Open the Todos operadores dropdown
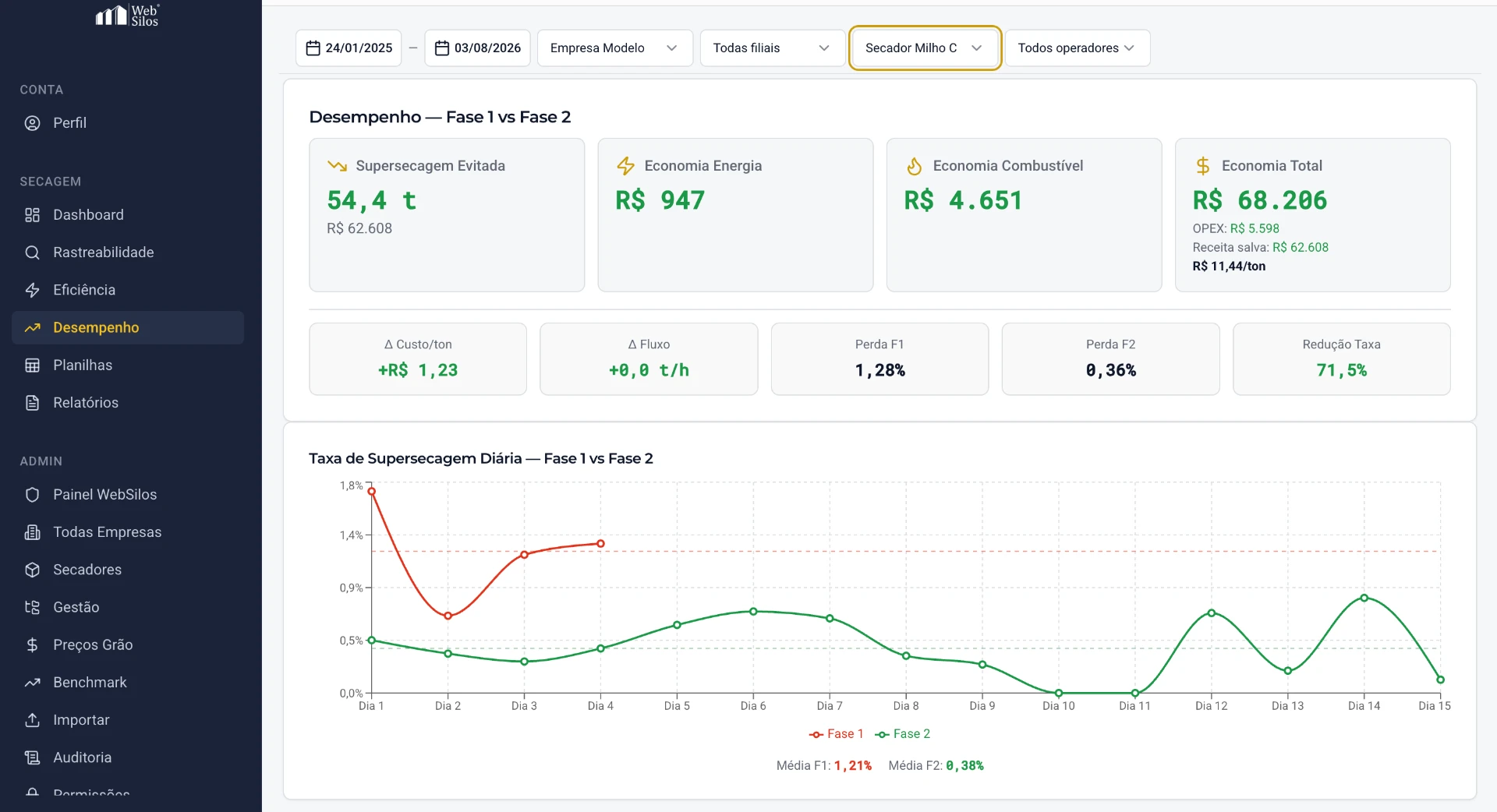 click(1077, 48)
